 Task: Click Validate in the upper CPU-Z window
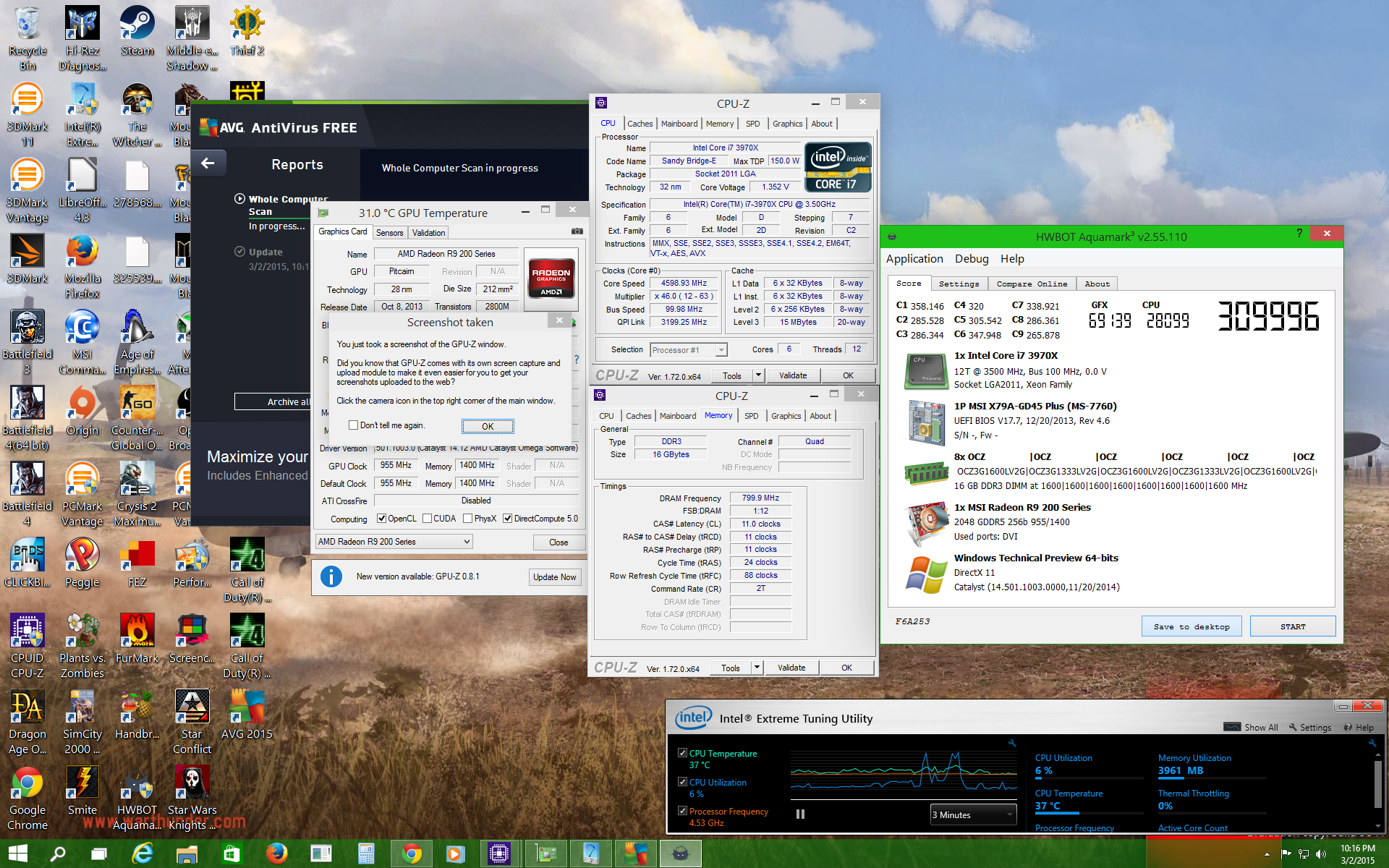[793, 375]
